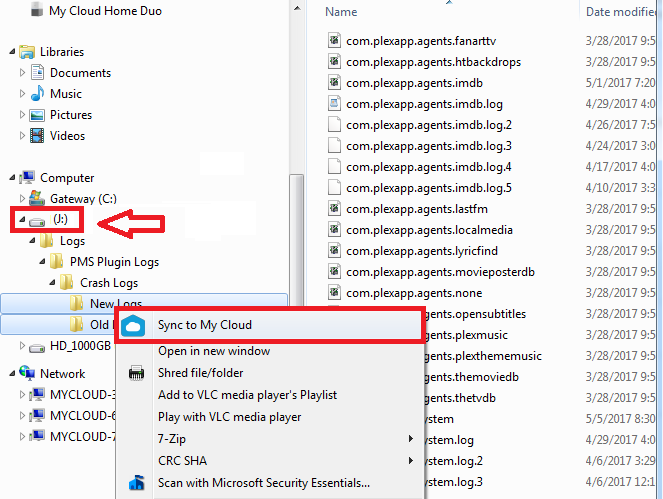Collapse the Libraries tree node
This screenshot has width=663, height=499.
pos(12,52)
